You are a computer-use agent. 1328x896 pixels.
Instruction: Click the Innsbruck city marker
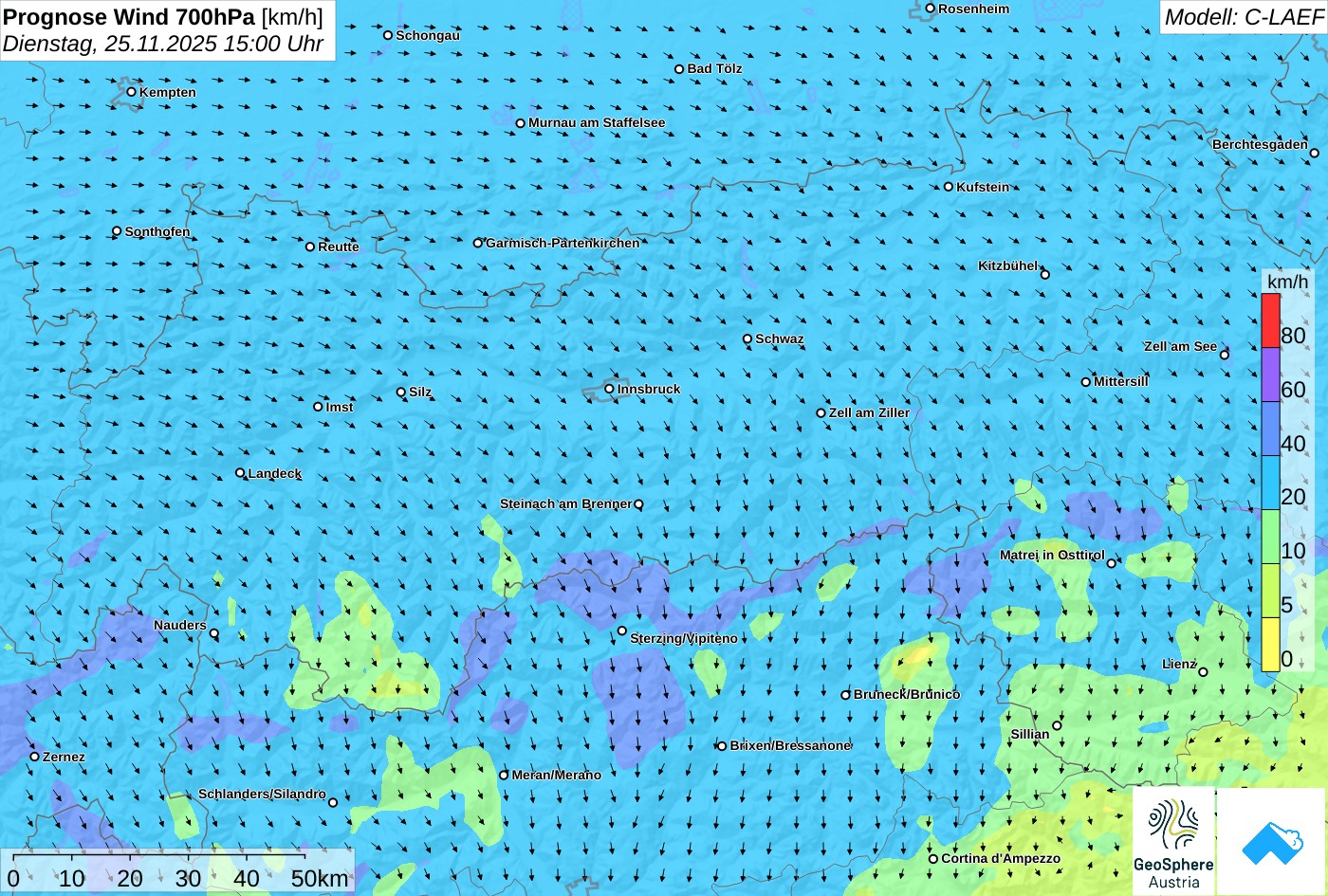pos(610,389)
